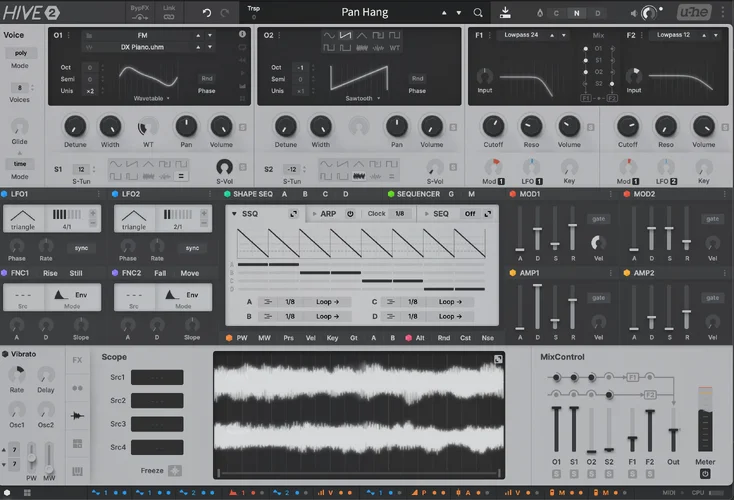
Task: Toggle the Scope Freeze checkbox
Action: pos(175,470)
